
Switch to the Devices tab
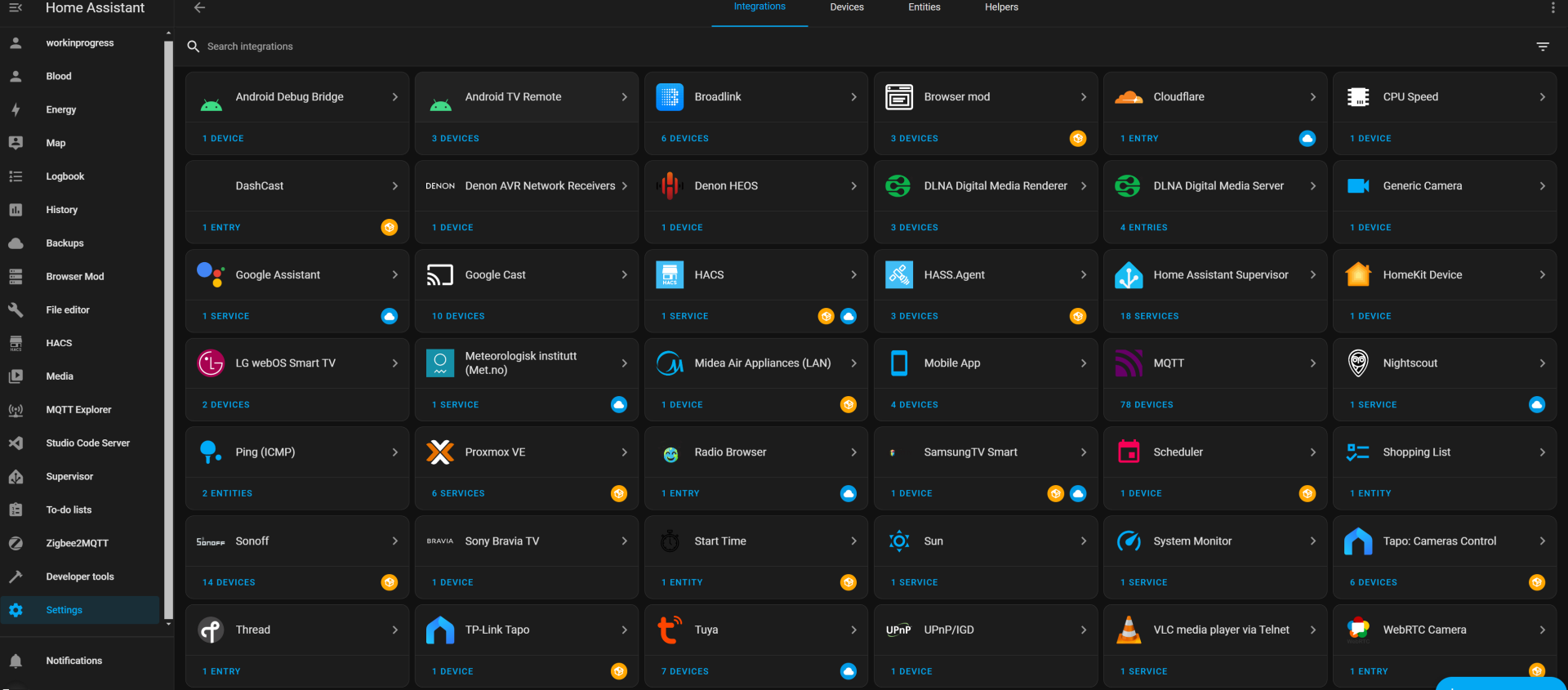point(847,7)
